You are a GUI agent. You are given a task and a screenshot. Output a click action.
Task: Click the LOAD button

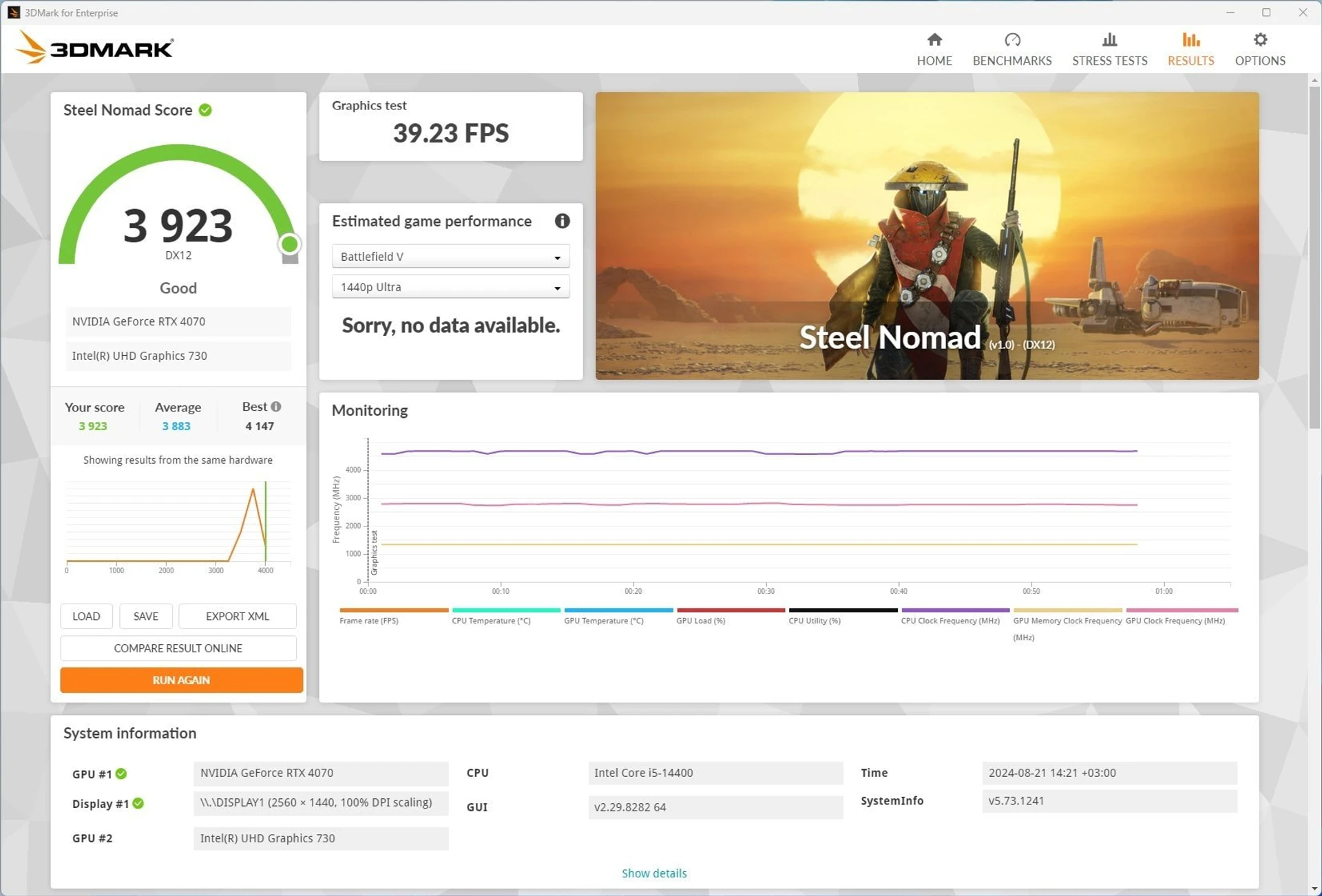pos(86,616)
